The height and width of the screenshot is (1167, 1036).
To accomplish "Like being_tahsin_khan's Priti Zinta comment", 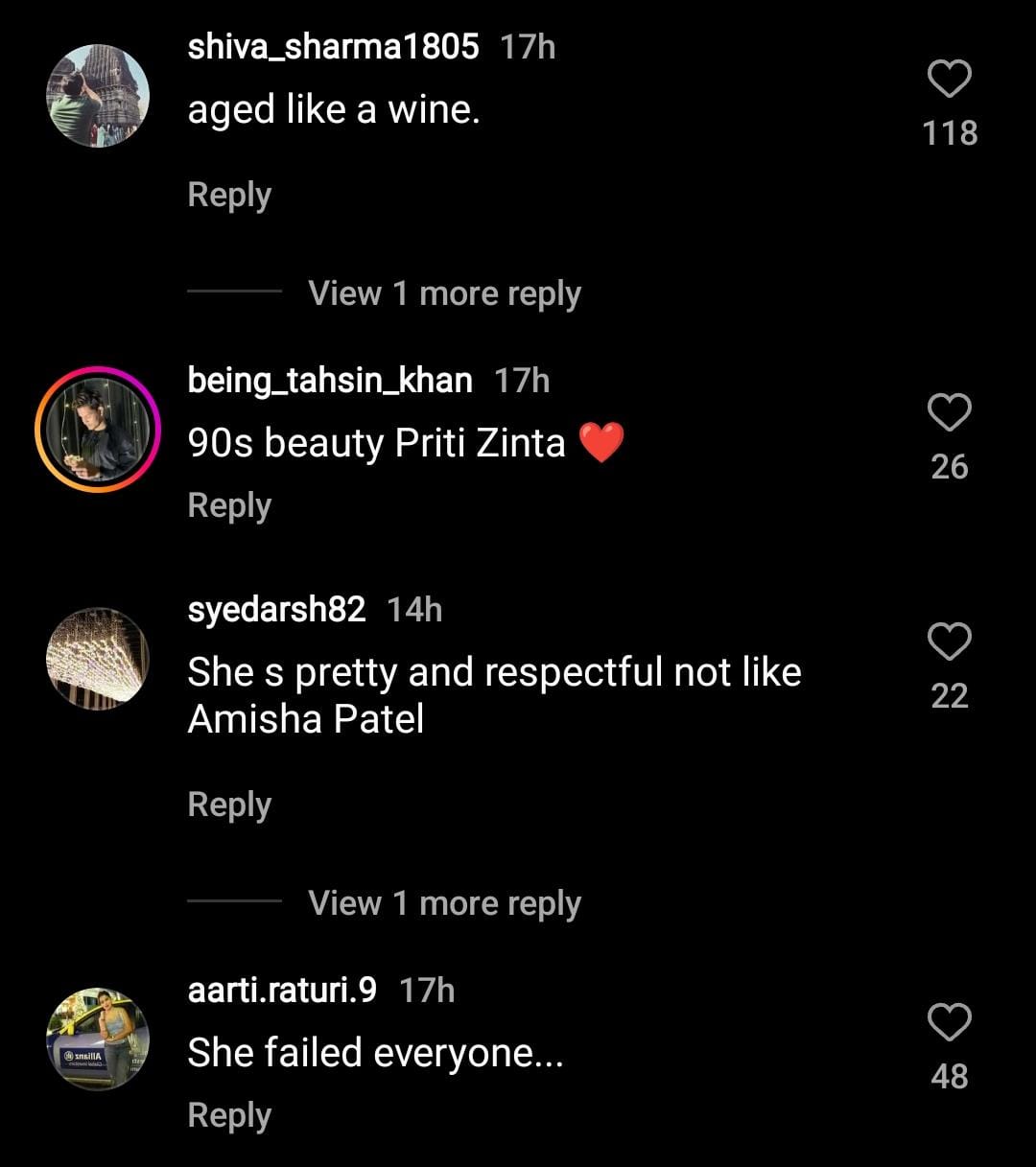I will [x=949, y=412].
